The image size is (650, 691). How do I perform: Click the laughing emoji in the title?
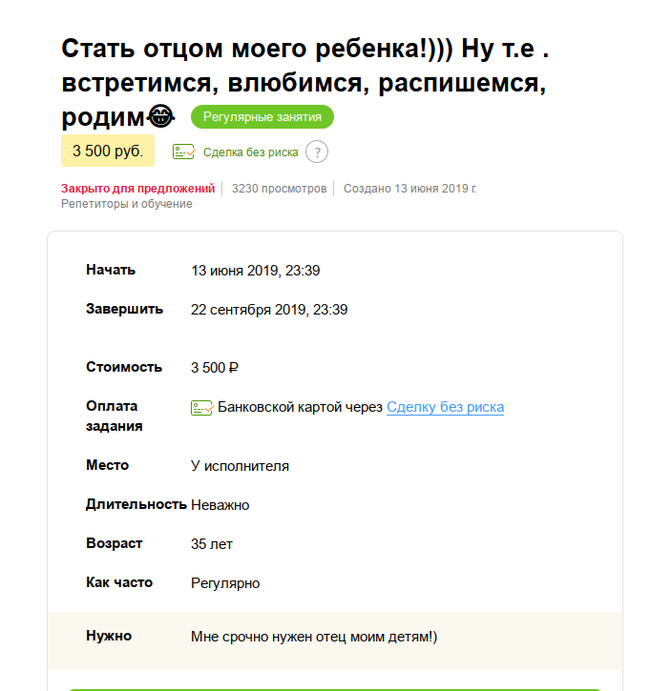[162, 117]
